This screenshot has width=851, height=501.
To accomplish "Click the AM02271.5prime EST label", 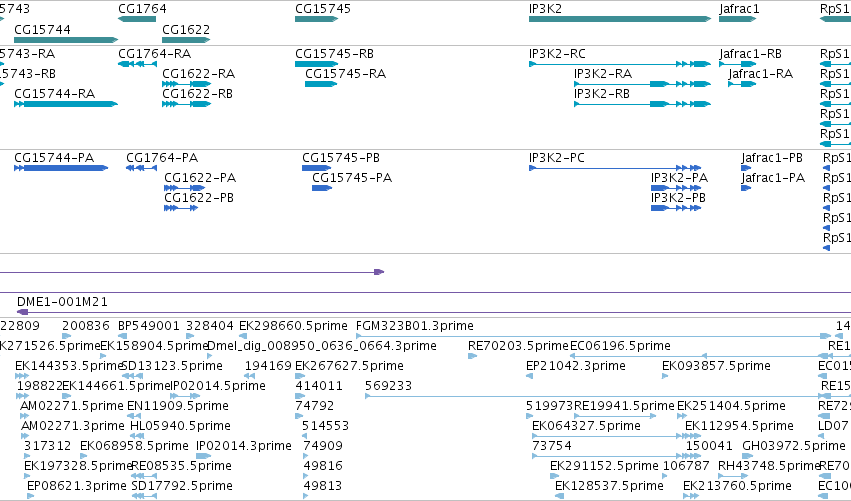I will pyautogui.click(x=72, y=406).
